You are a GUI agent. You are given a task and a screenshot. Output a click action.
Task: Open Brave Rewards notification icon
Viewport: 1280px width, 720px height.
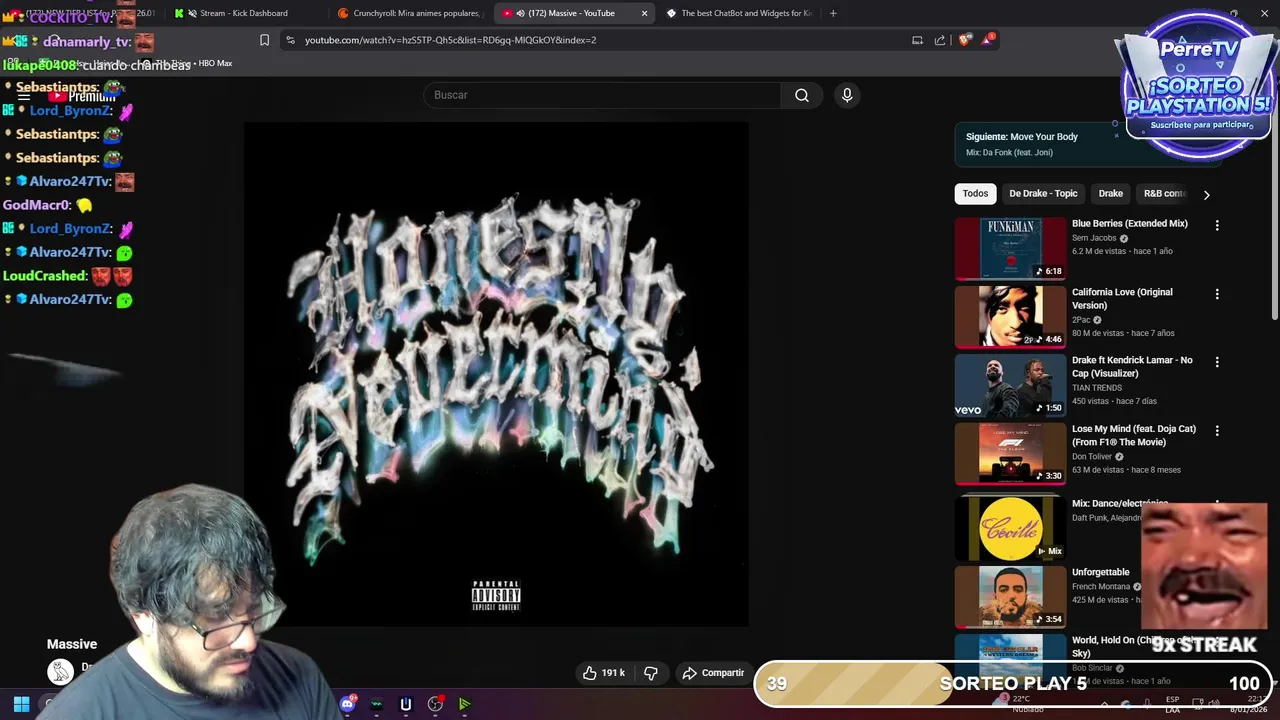click(989, 39)
